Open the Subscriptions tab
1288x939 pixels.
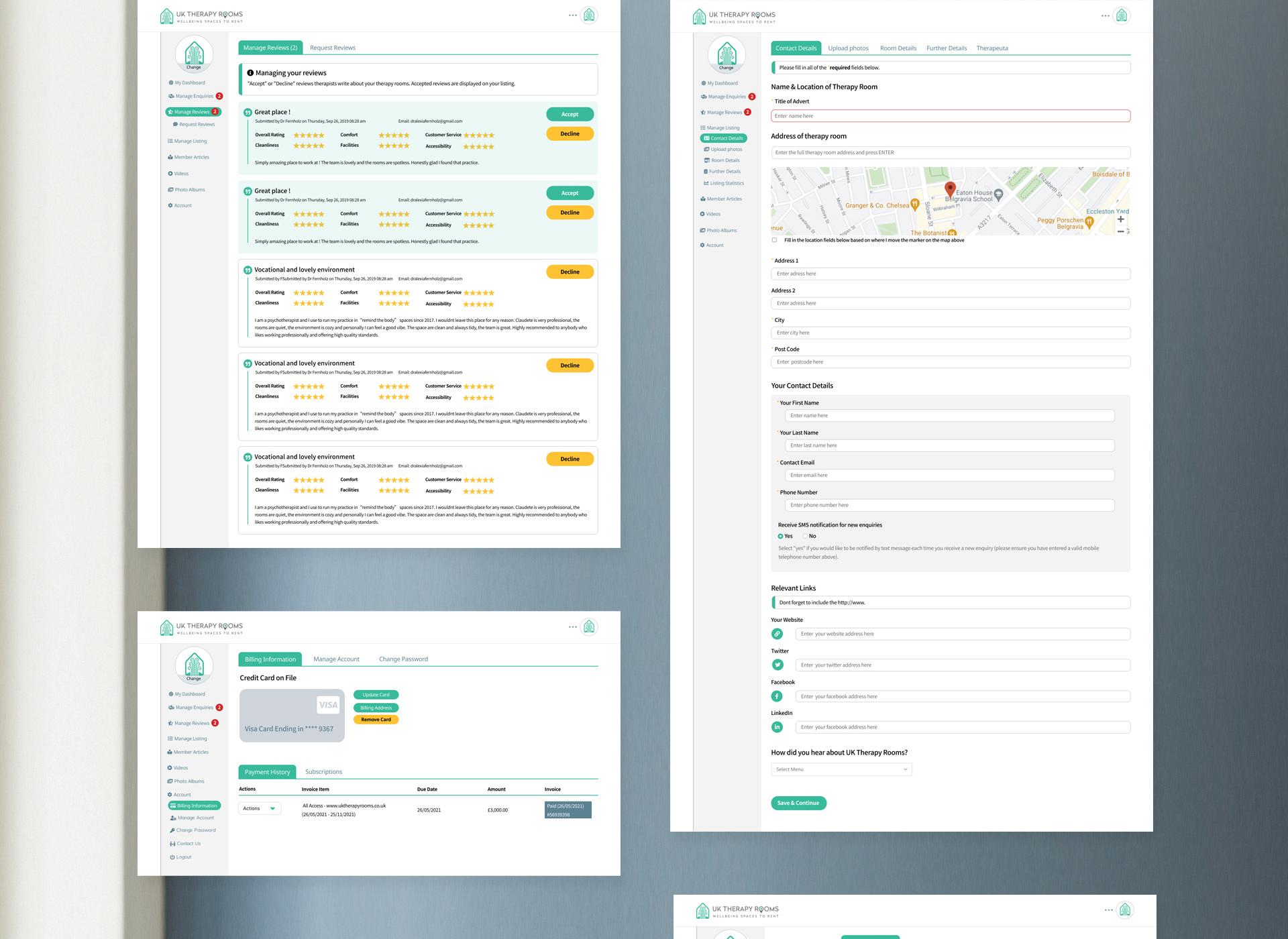pos(323,772)
